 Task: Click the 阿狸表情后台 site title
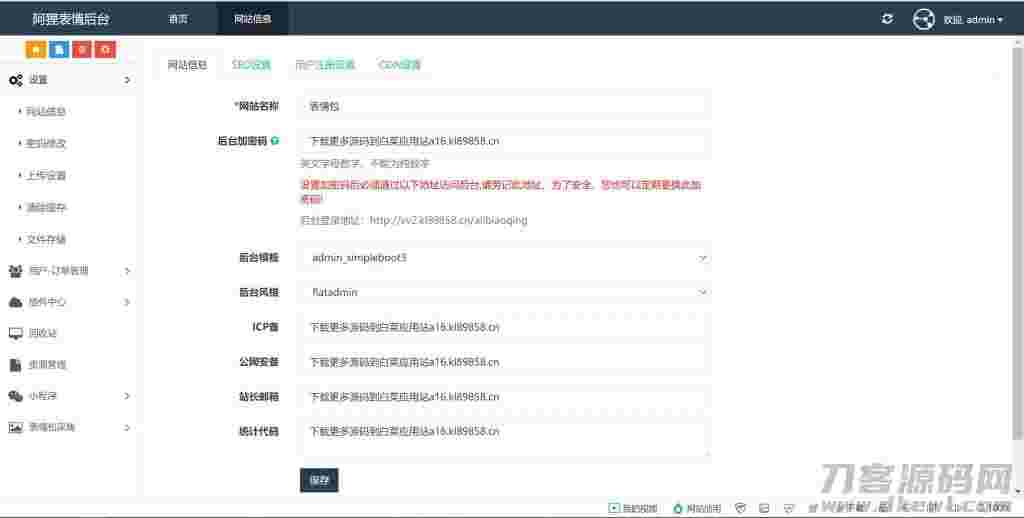pos(71,19)
